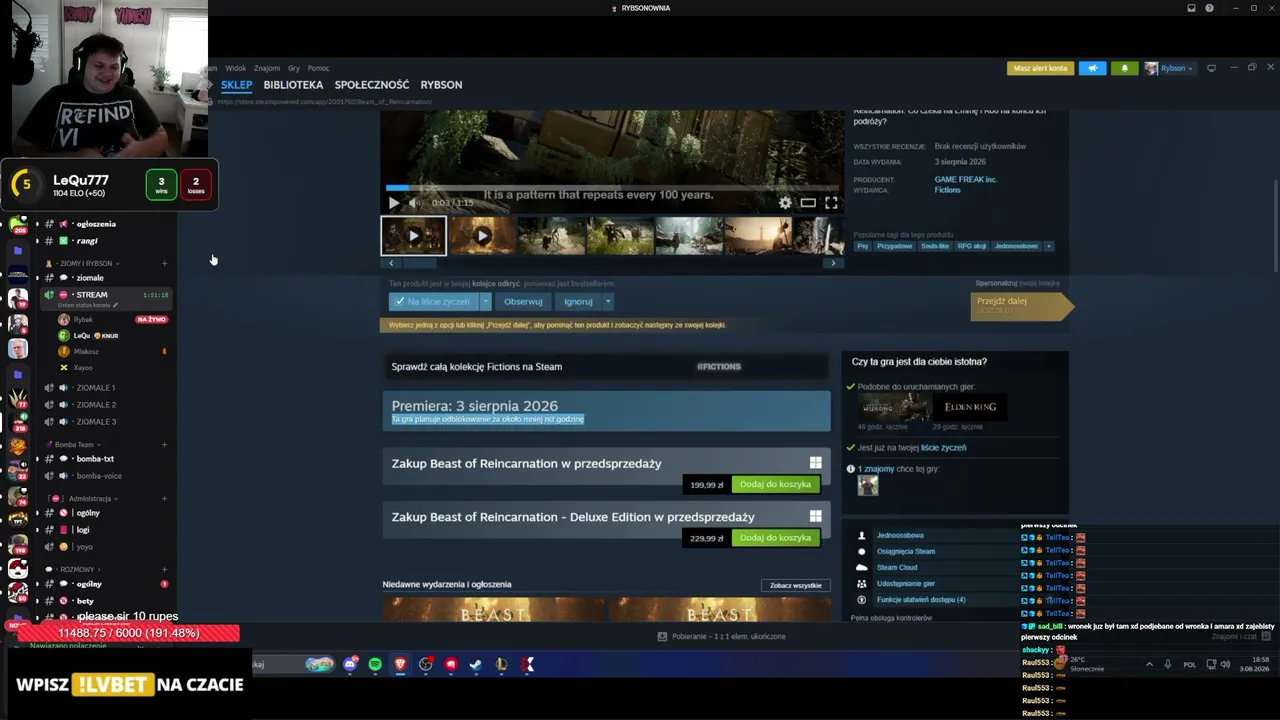Open the 'Osiągnięcia Steam' feature link
Screen dimensions: 1280x720
click(906, 551)
